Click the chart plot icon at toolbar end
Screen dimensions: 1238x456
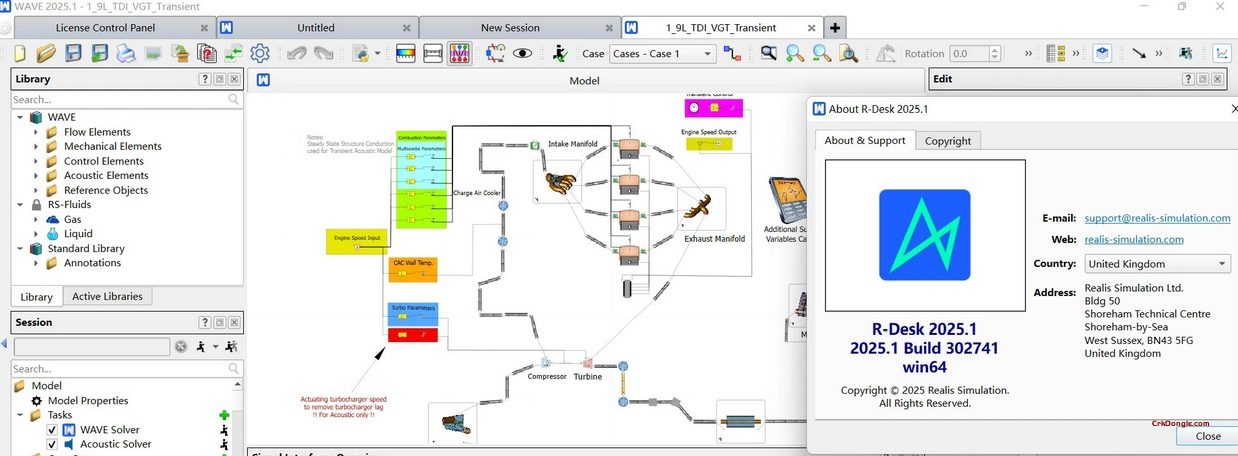(1223, 53)
